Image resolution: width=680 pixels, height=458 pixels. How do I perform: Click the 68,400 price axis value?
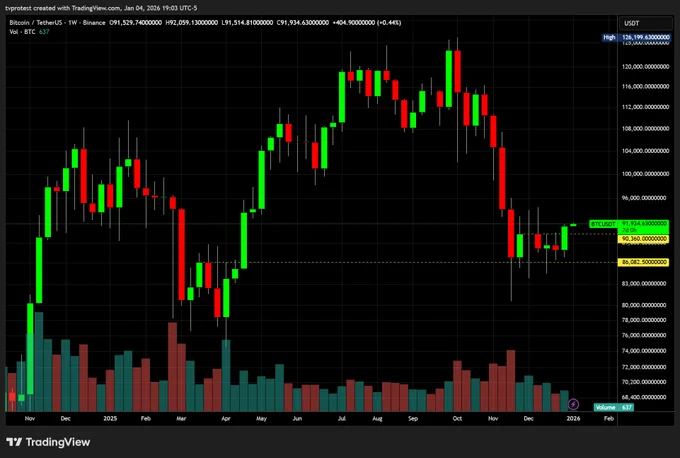tap(645, 397)
